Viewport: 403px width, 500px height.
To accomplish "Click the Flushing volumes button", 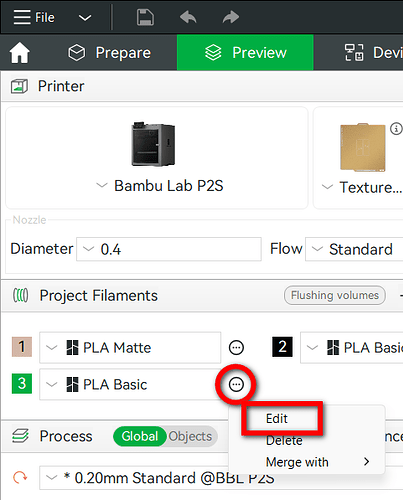I will click(335, 295).
